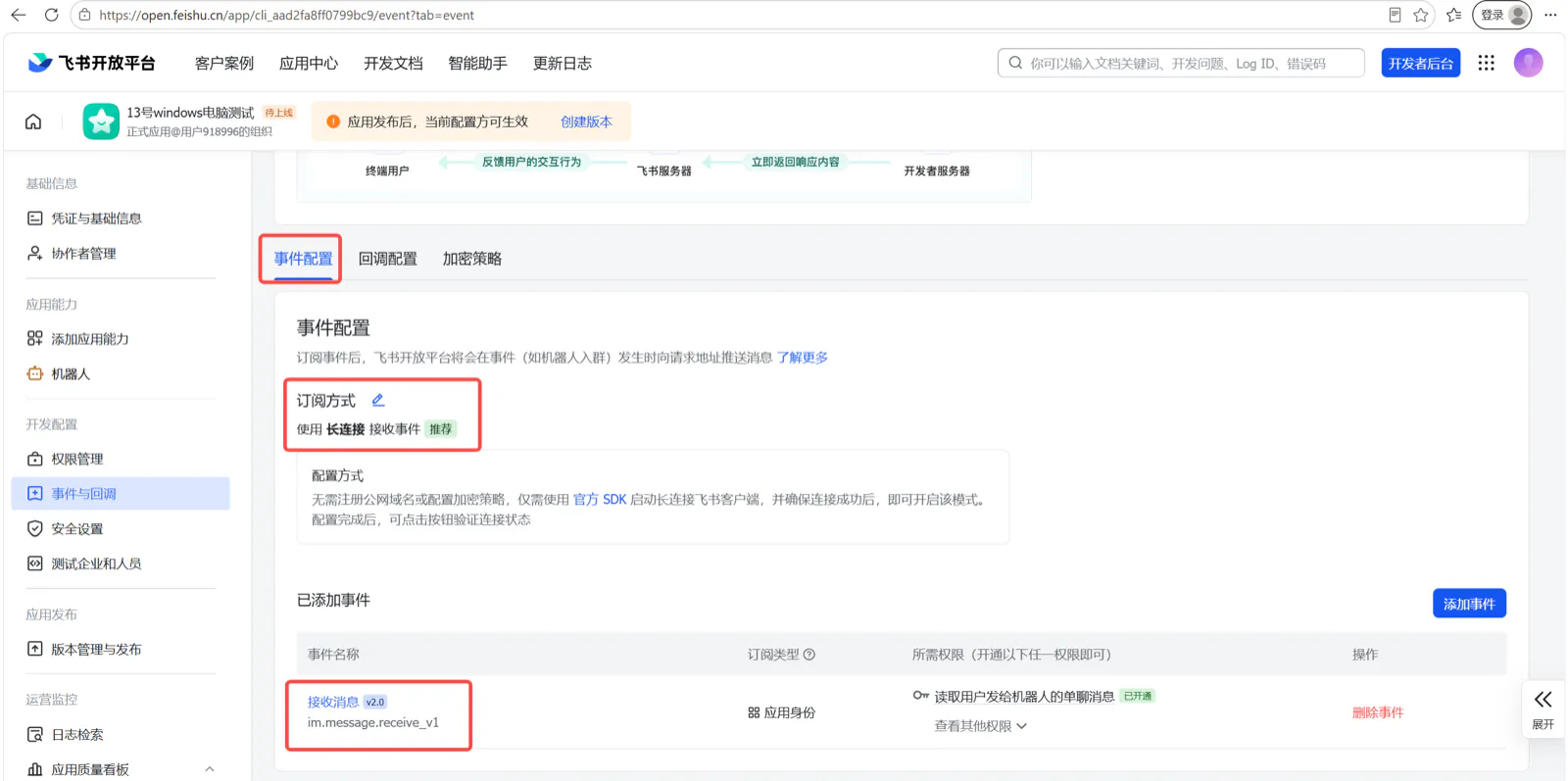This screenshot has height=781, width=1568.
Task: Reload the page with refresh icon
Action: point(51,15)
